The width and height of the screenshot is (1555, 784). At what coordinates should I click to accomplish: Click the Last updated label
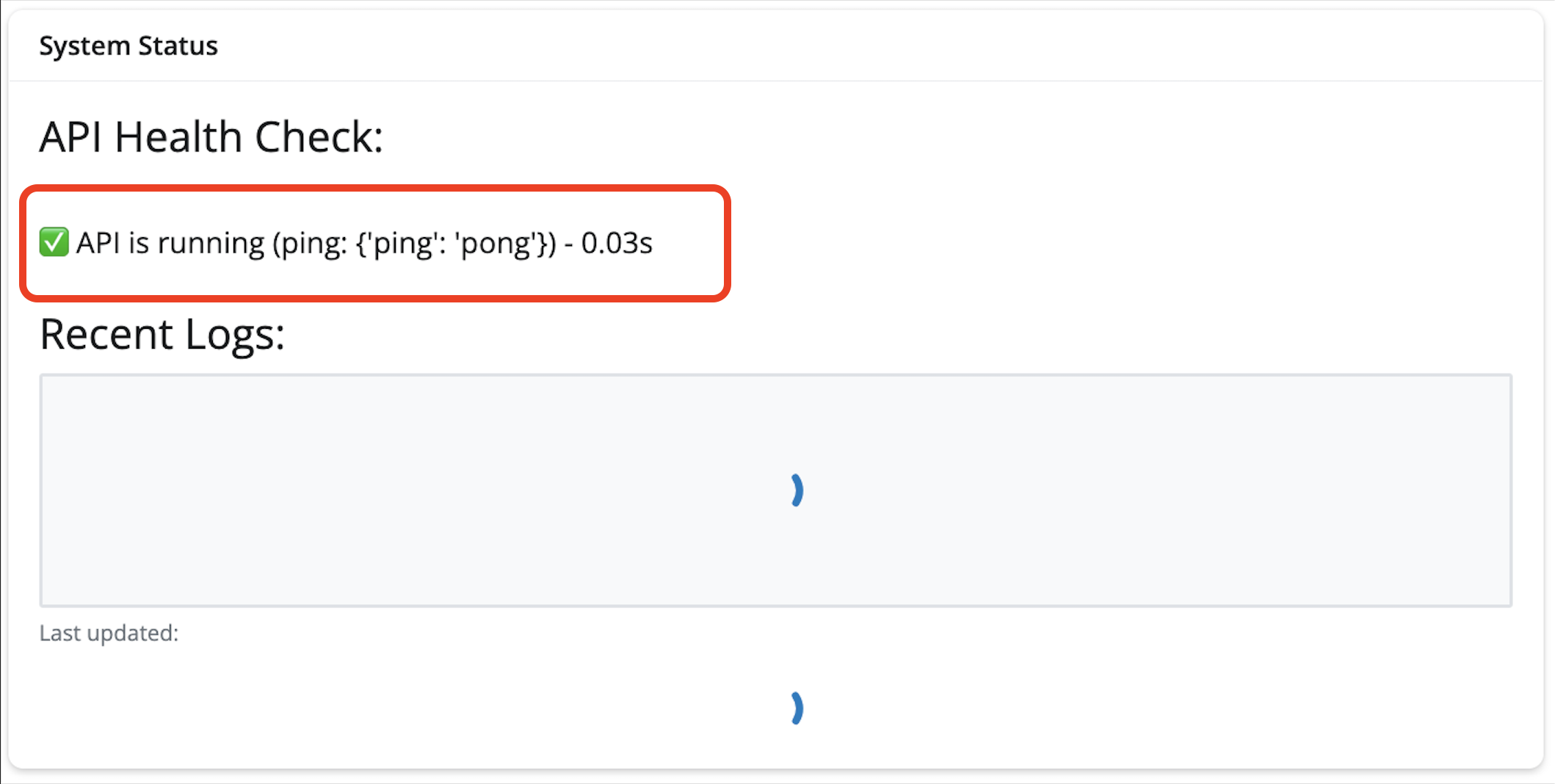109,633
